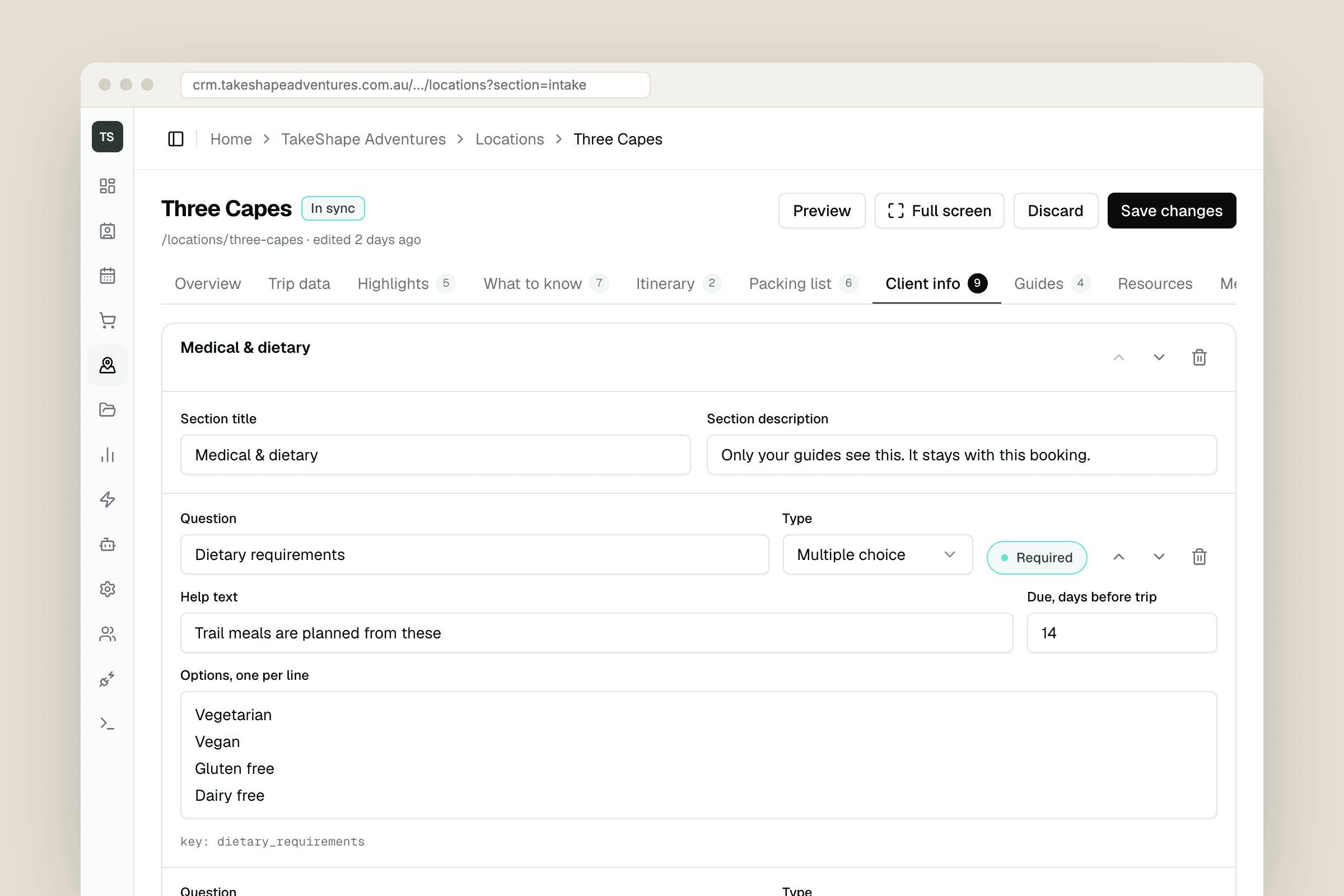Open the calendar icon in sidebar
Viewport: 1344px width, 896px height.
108,276
